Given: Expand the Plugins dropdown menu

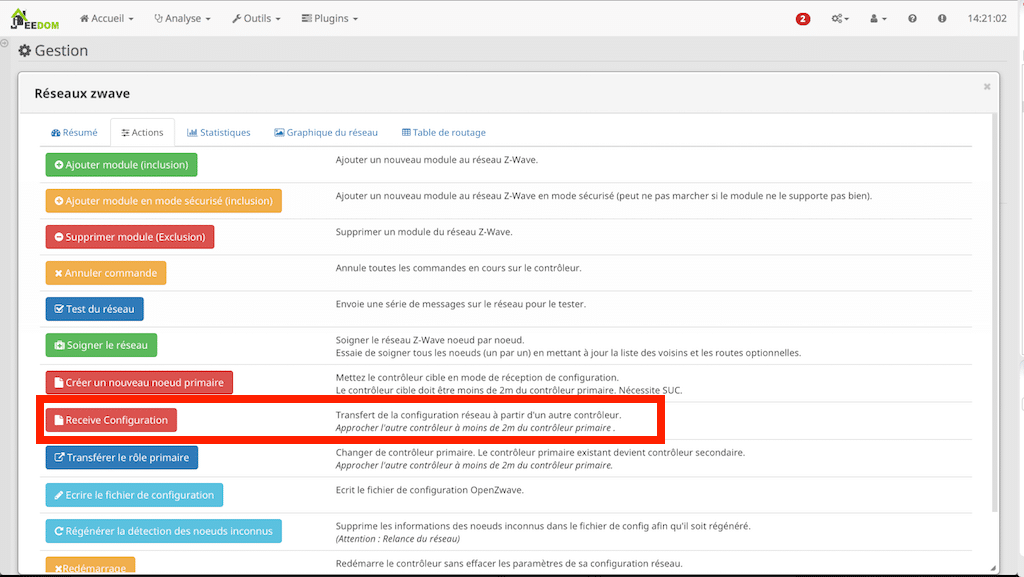Looking at the screenshot, I should pos(329,19).
